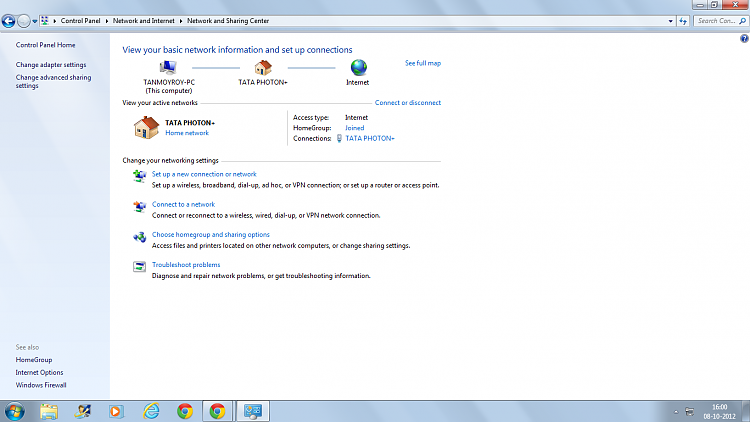This screenshot has height=422, width=750.
Task: Open the first Chrome taskbar icon
Action: [185, 411]
